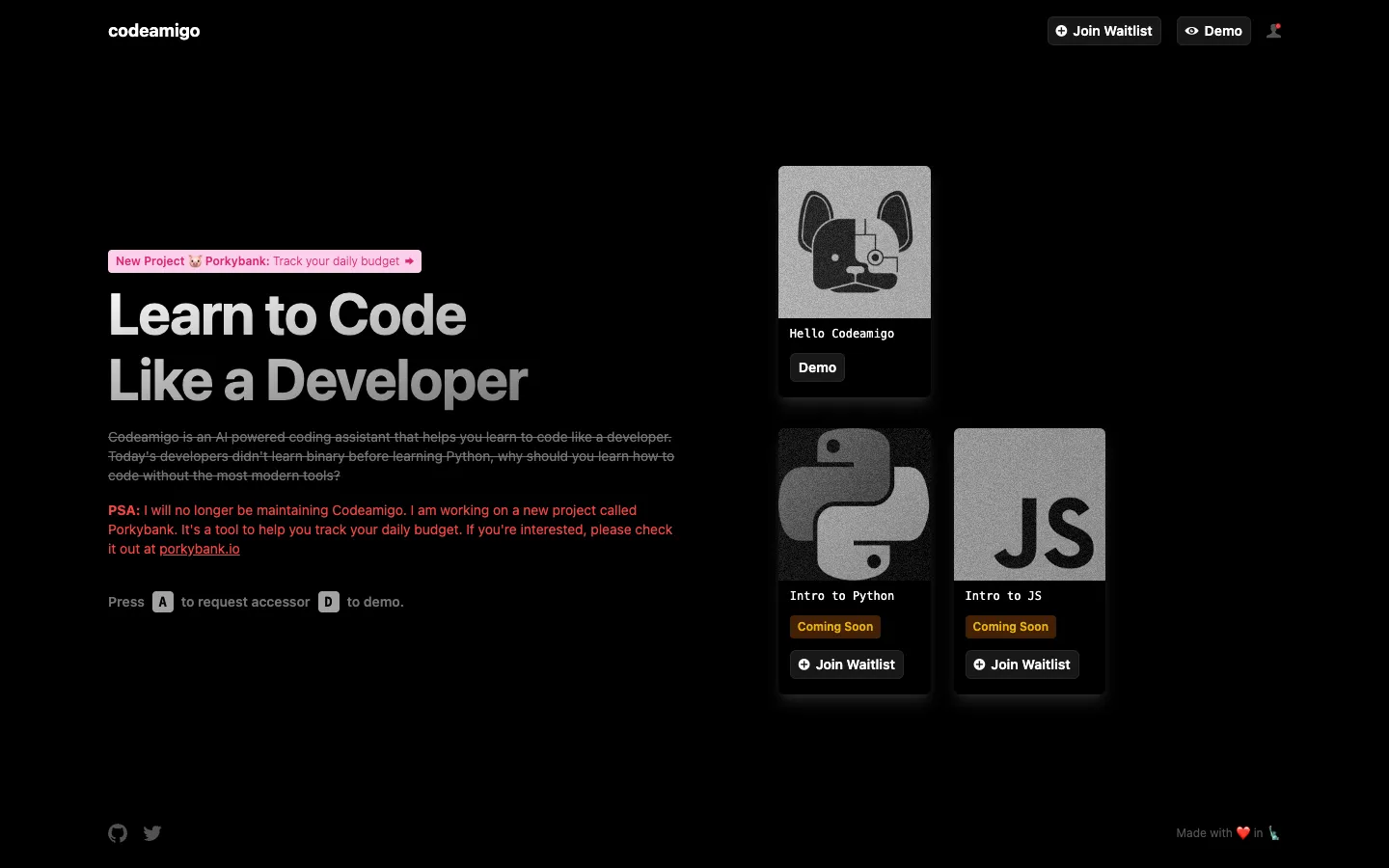
Task: Click the A keyboard key badge
Action: click(163, 602)
